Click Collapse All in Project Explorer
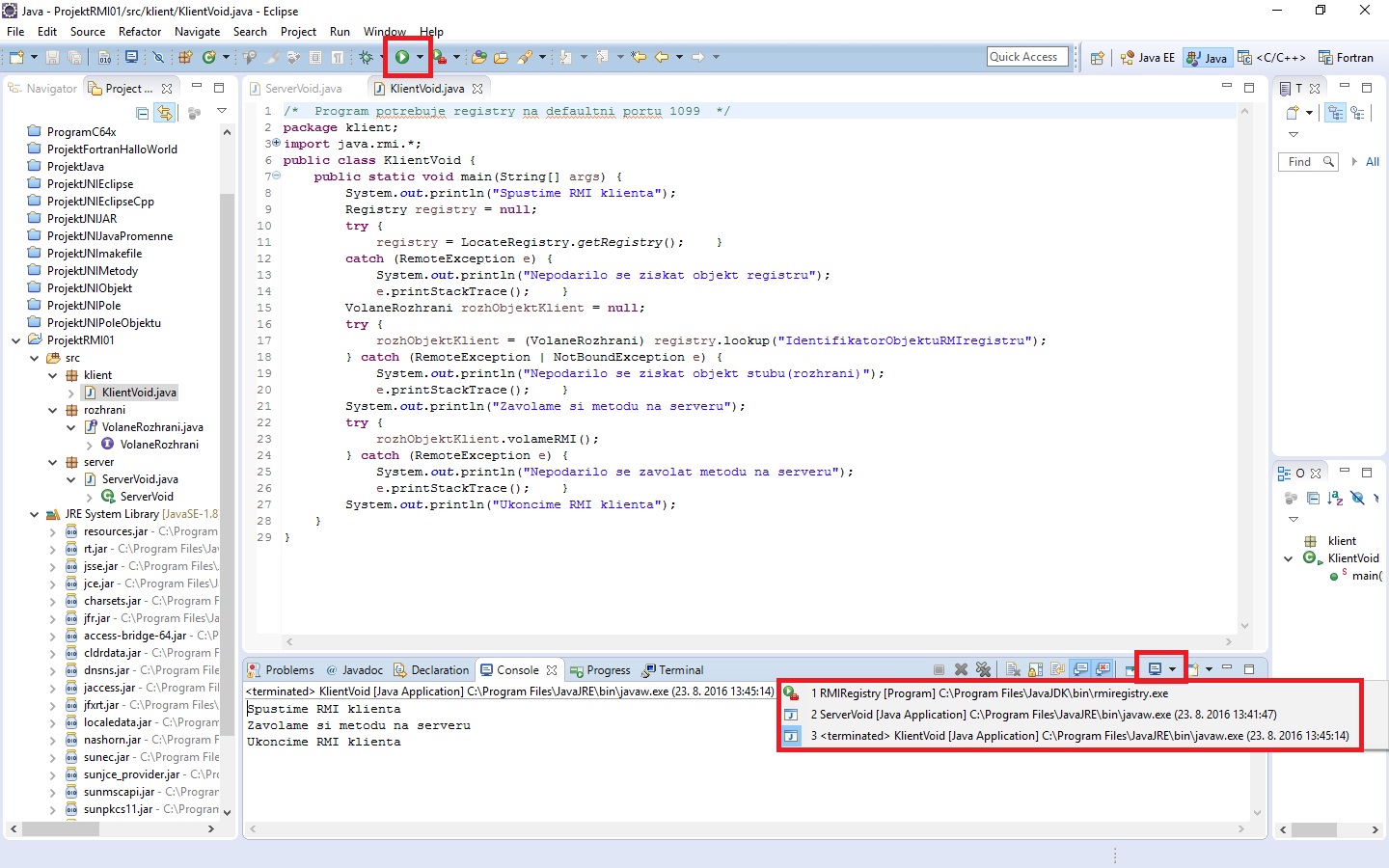1389x868 pixels. pyautogui.click(x=143, y=113)
